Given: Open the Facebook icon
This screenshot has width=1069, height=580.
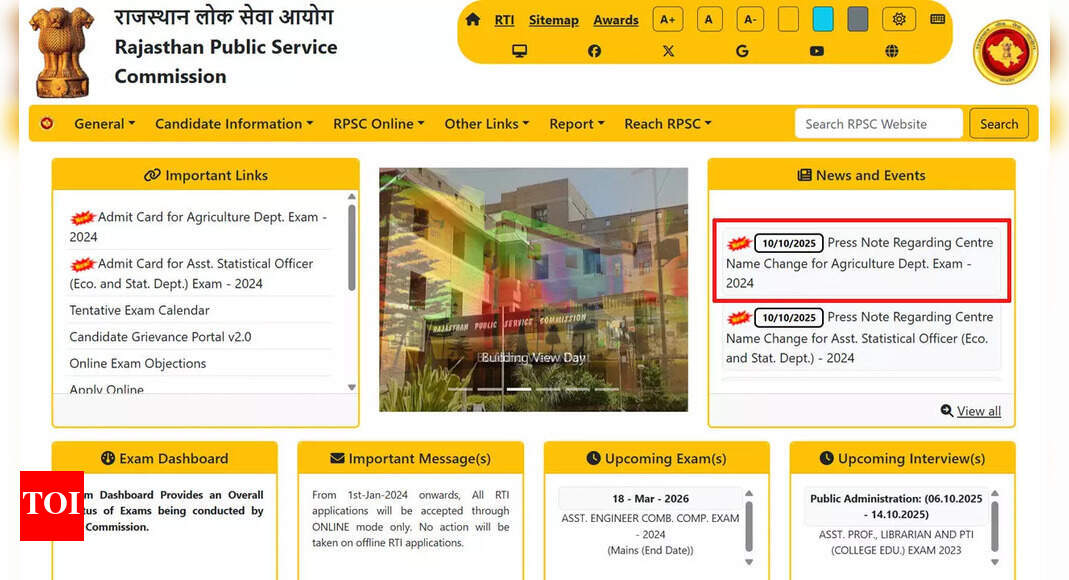Looking at the screenshot, I should coord(594,50).
